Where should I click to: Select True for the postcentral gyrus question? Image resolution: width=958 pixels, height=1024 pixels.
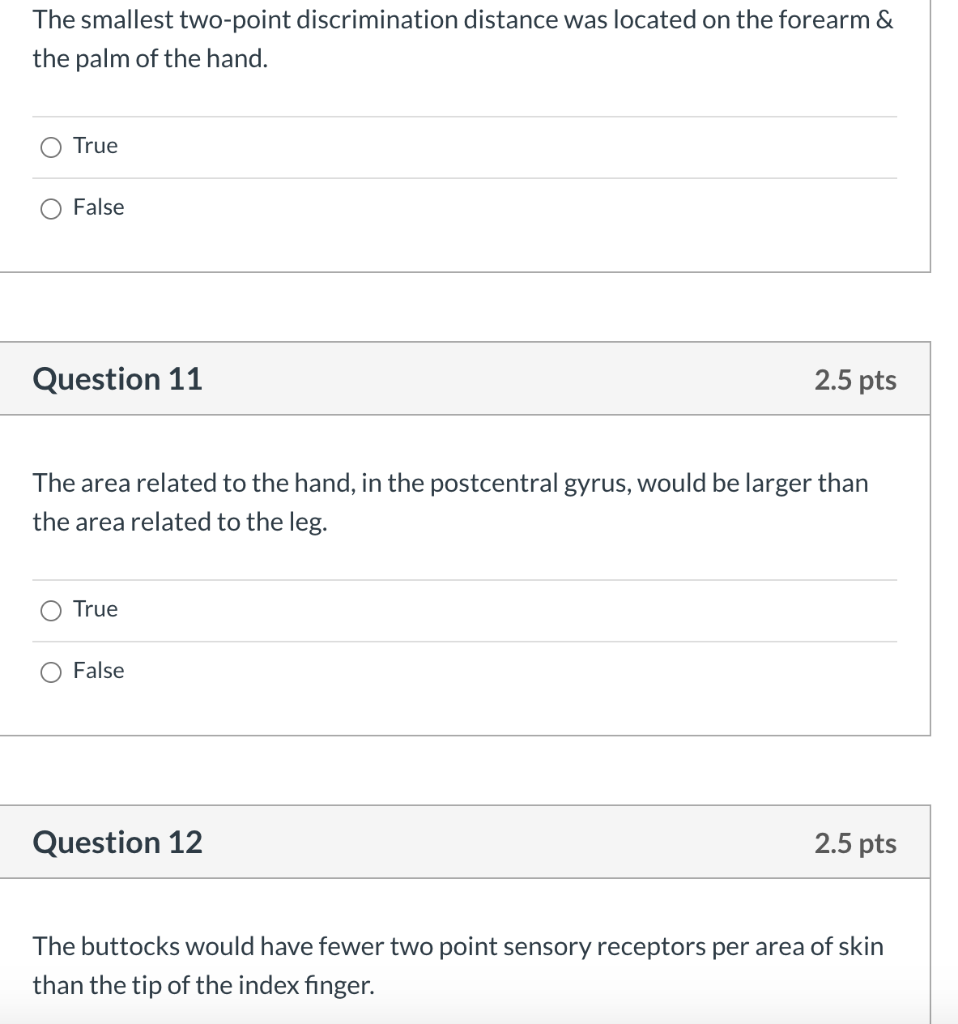click(50, 610)
